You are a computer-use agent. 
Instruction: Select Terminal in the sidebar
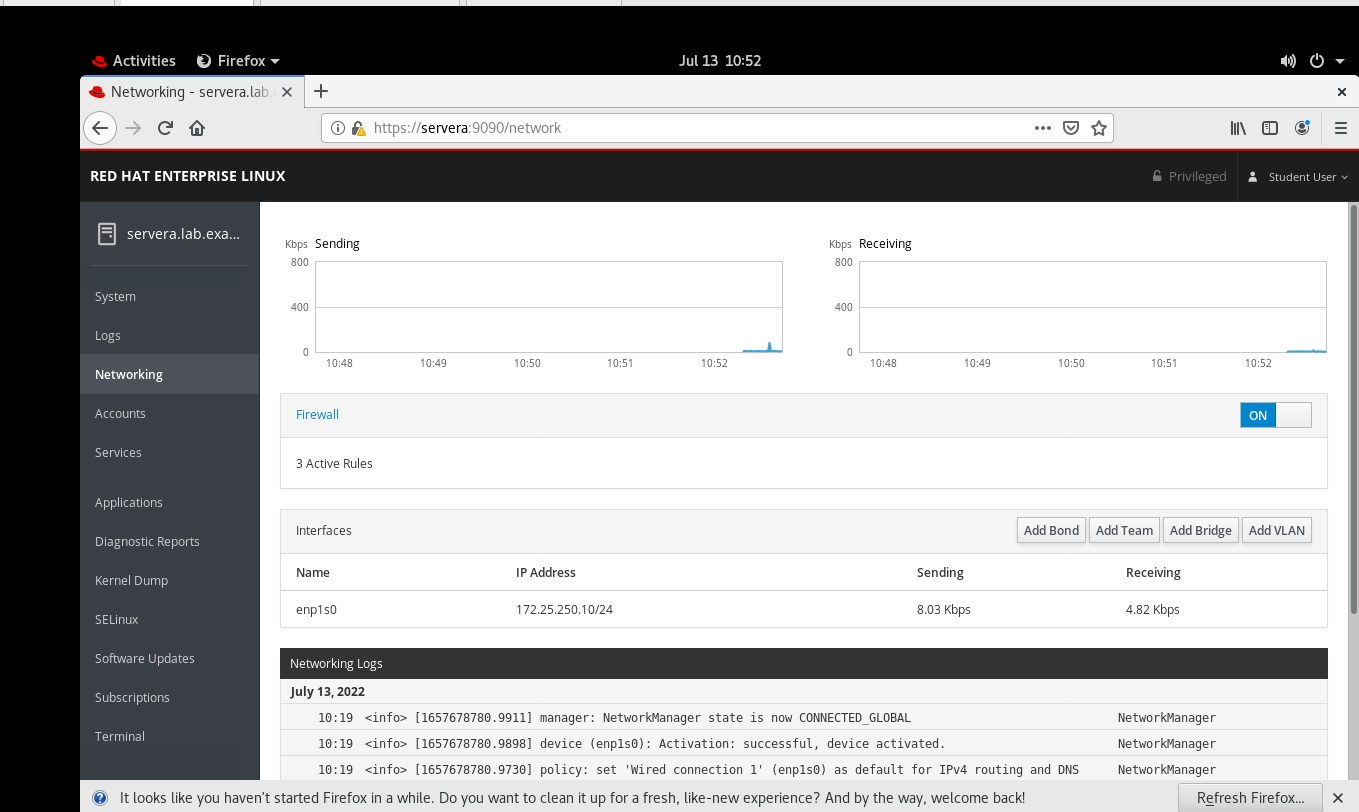[120, 737]
